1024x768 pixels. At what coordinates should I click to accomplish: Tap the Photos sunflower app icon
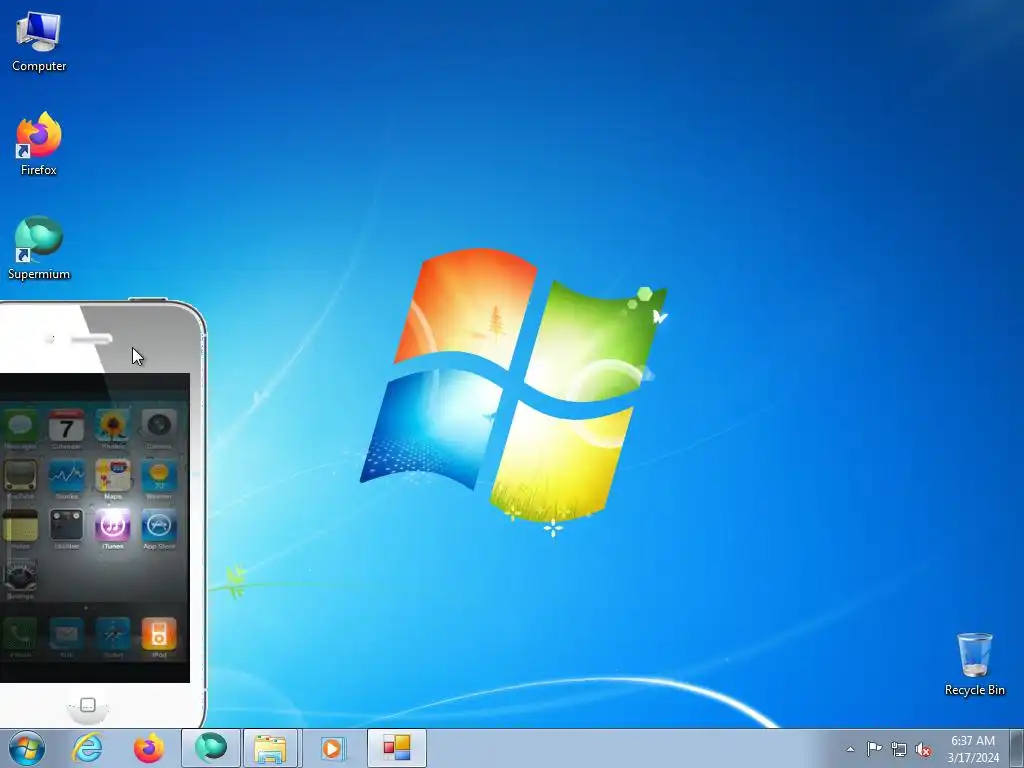(113, 426)
